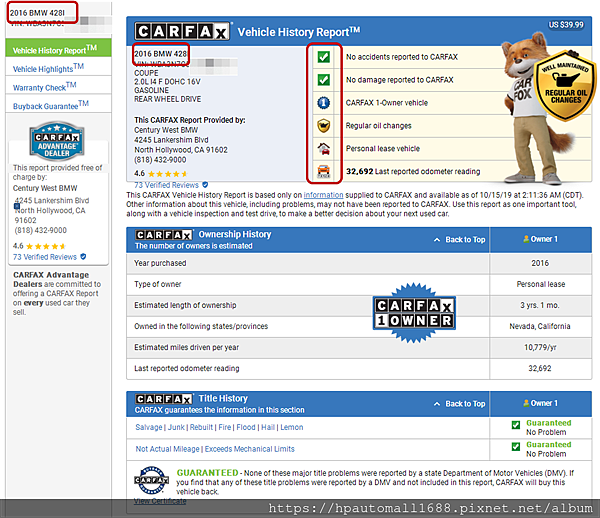
Task: Click the CARFAX logo in Title History header
Action: [x=163, y=399]
